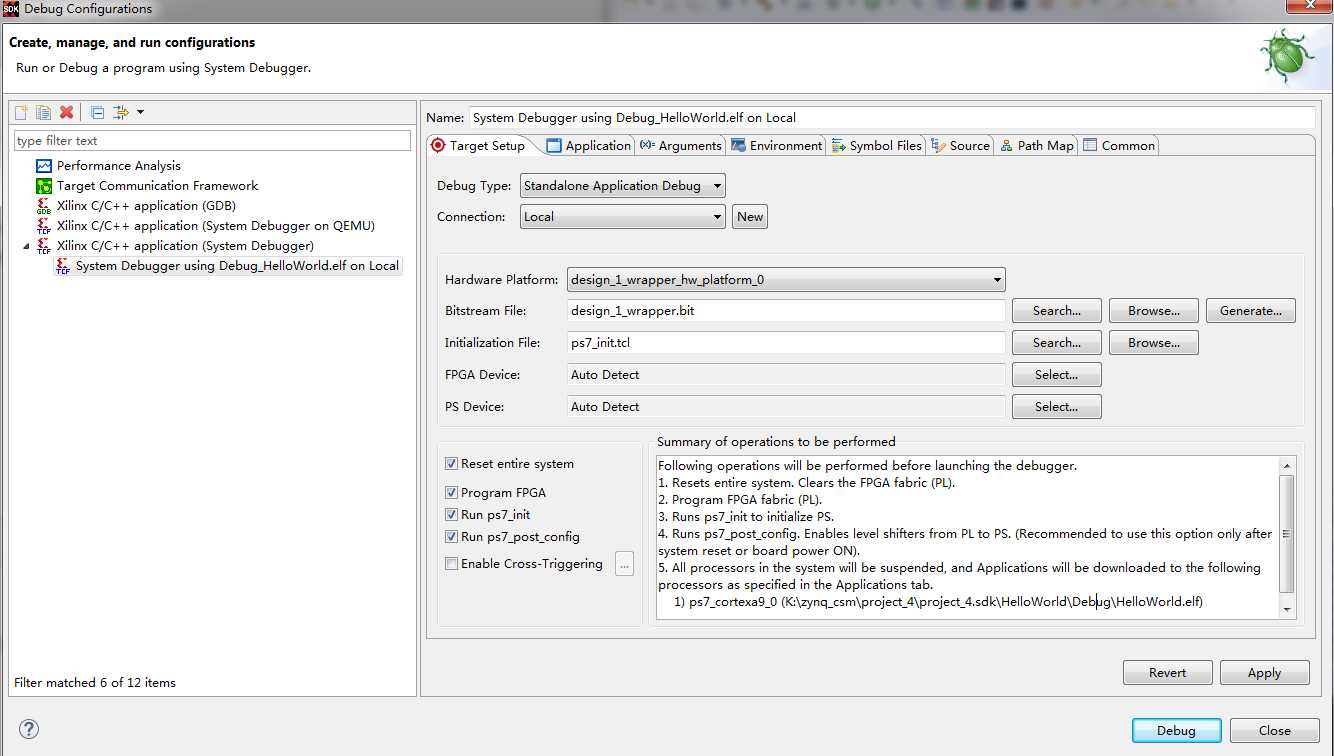Click Select button for FPGA Device
The height and width of the screenshot is (756, 1334).
pos(1057,375)
